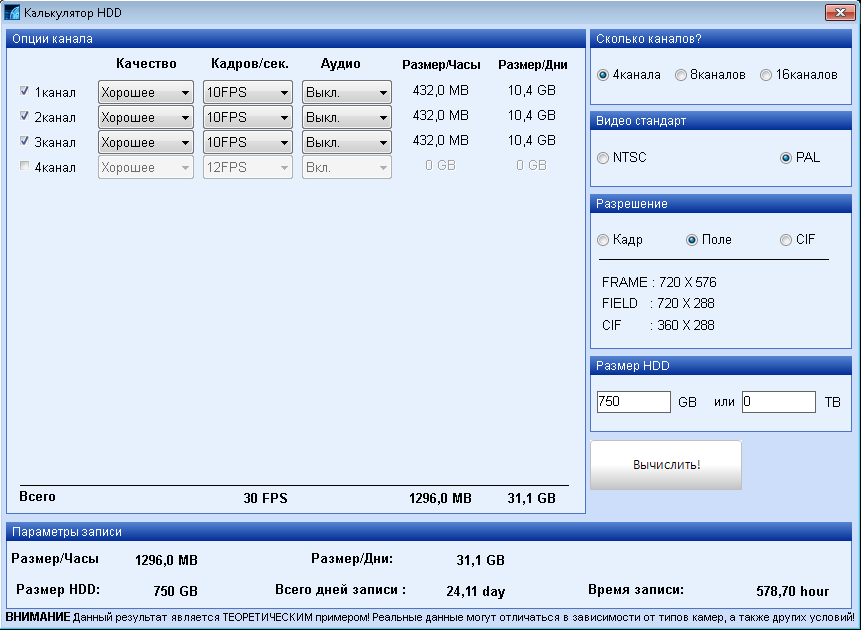Click the disabled 12FPS dropdown of 4канал
The height and width of the screenshot is (630, 861).
(x=248, y=167)
